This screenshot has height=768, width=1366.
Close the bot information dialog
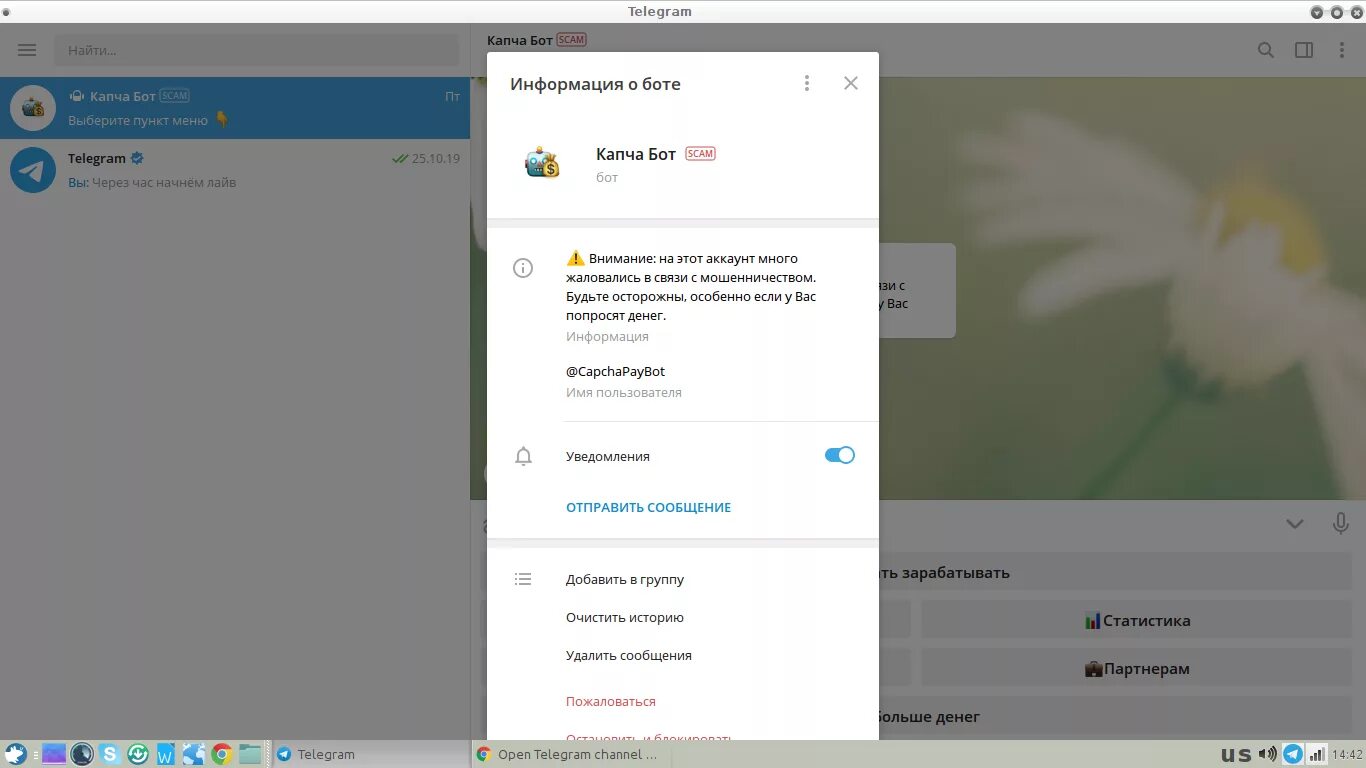(851, 83)
